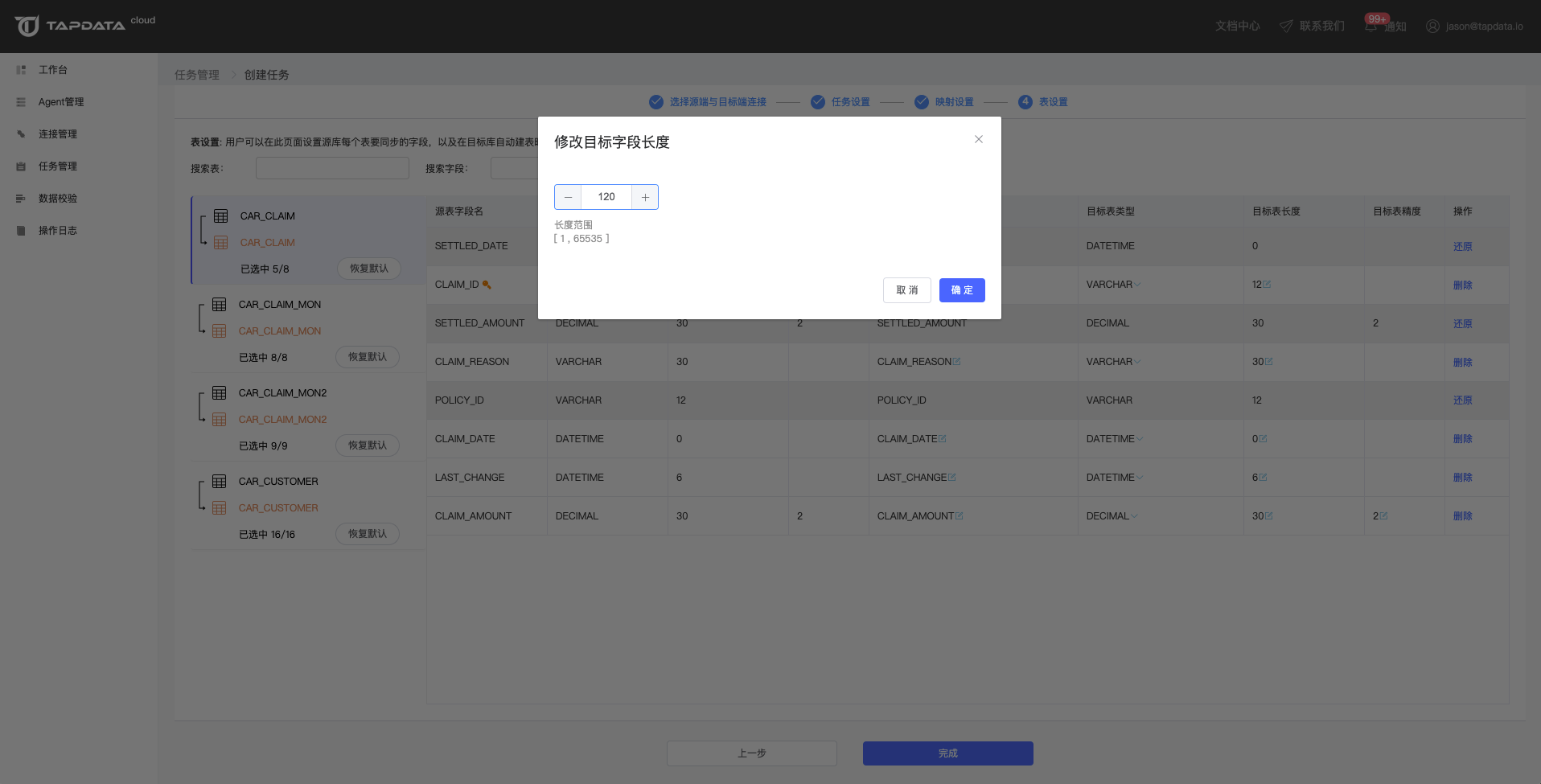Image resolution: width=1541 pixels, height=784 pixels.
Task: Open 任务管理 in the left sidebar
Action: click(x=58, y=166)
